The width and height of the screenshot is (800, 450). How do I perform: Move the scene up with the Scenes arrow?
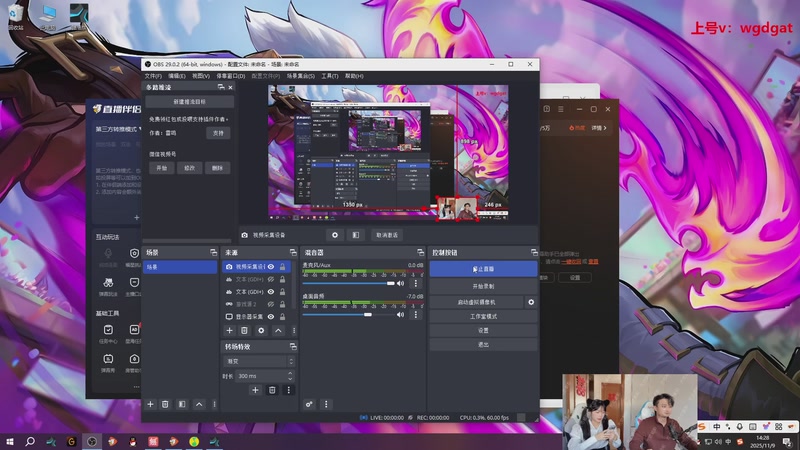[199, 404]
